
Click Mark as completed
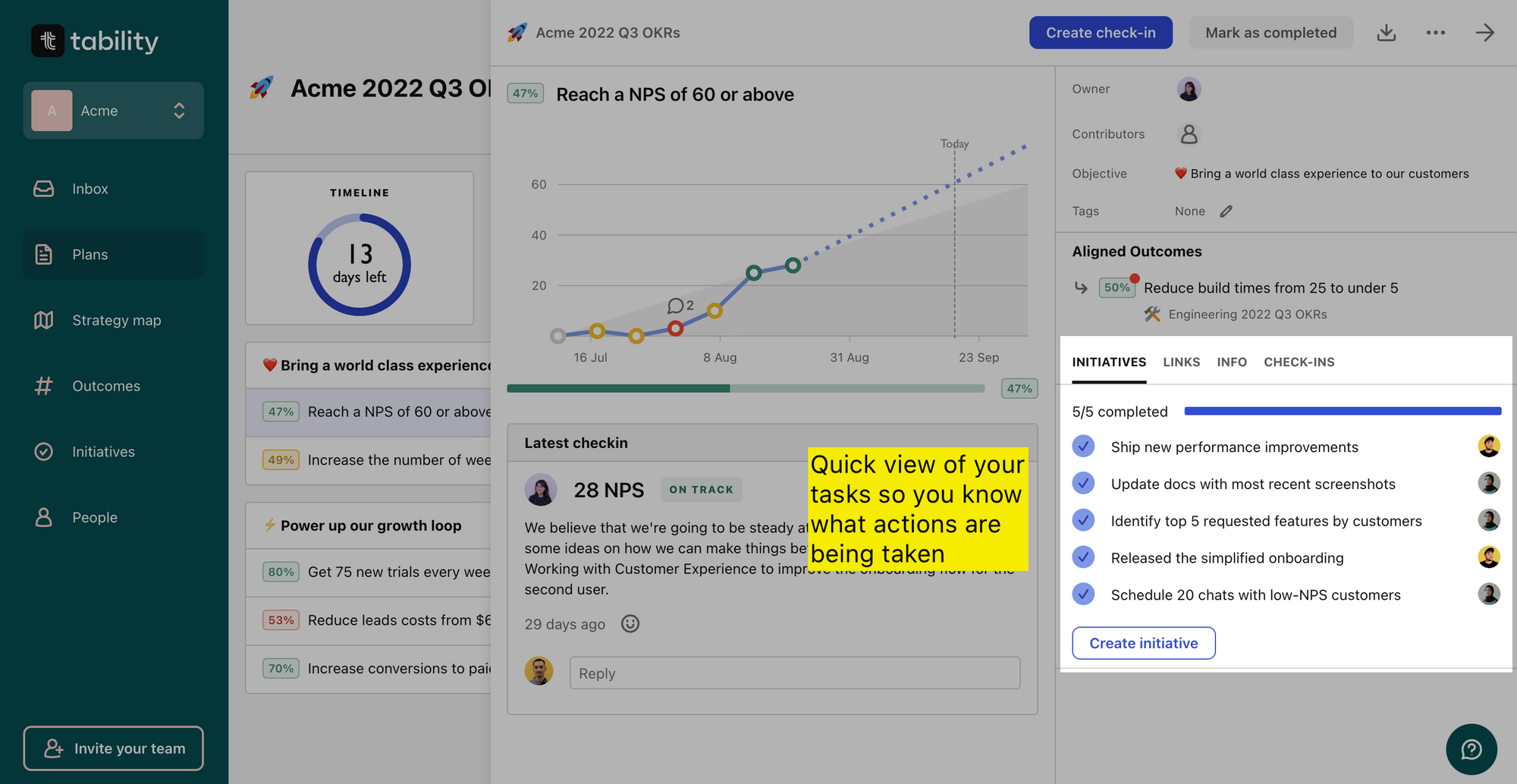point(1271,33)
